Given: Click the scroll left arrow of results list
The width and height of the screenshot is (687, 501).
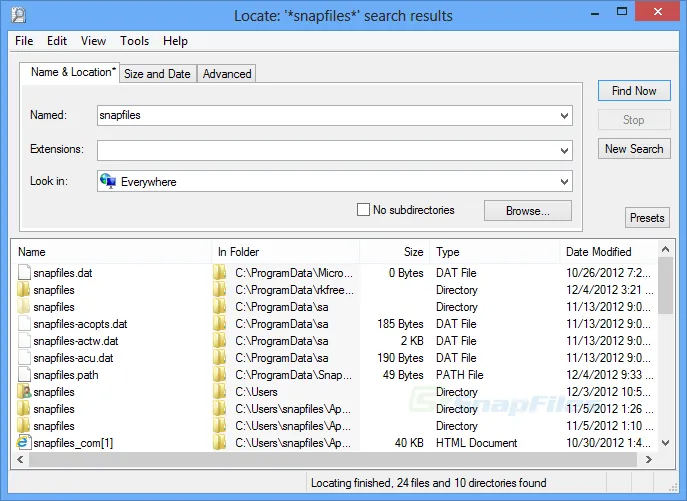Looking at the screenshot, I should 20,459.
